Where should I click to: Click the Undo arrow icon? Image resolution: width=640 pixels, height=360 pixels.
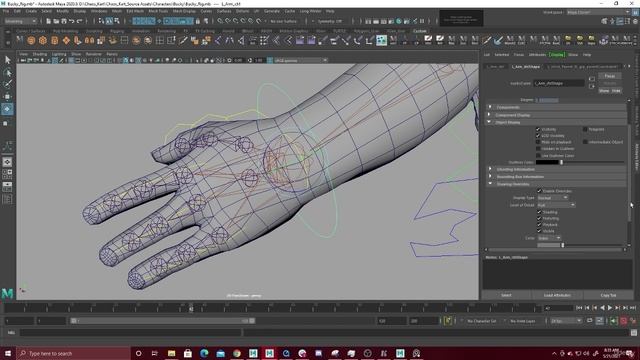click(72, 21)
